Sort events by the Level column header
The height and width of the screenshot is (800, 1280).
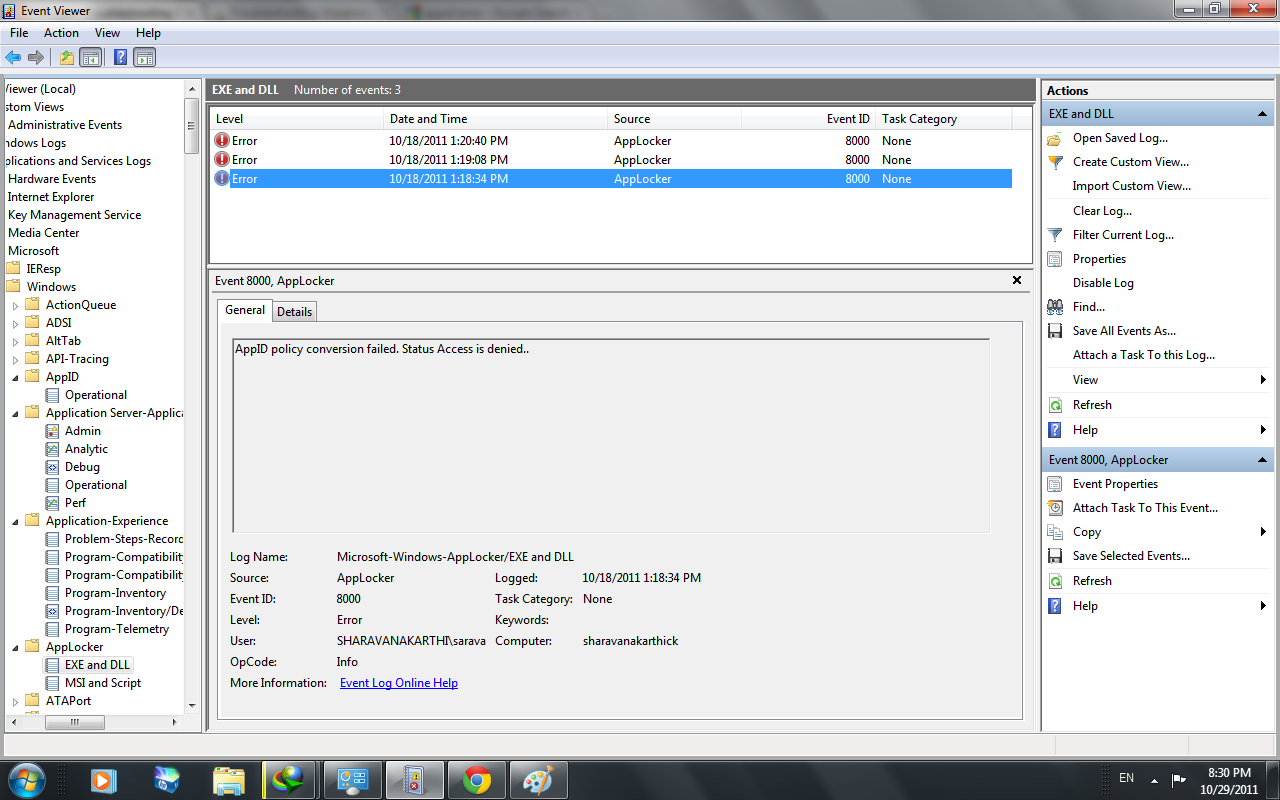point(296,119)
